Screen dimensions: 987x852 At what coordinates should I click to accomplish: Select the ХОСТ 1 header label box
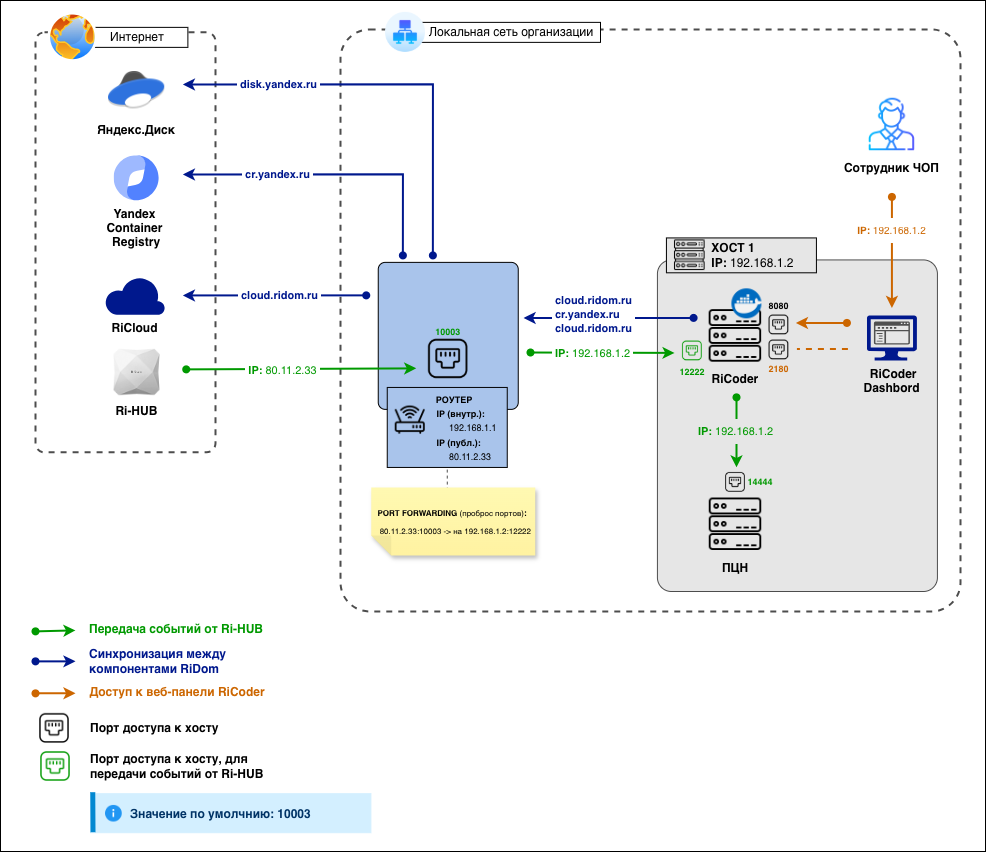pos(740,255)
